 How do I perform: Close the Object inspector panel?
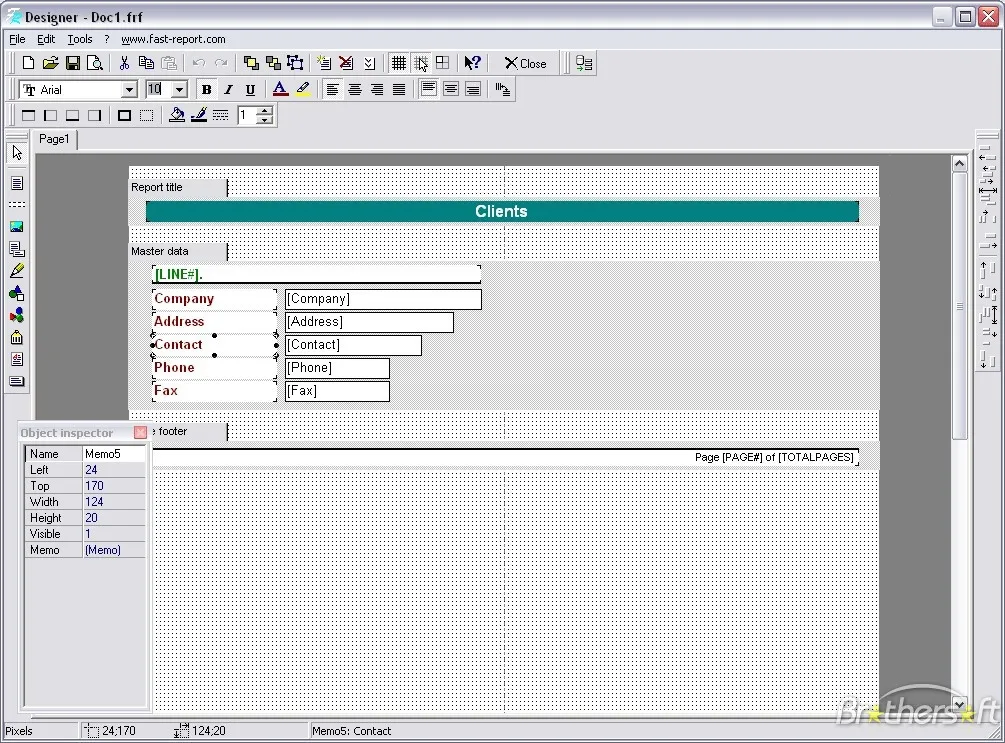tap(140, 433)
